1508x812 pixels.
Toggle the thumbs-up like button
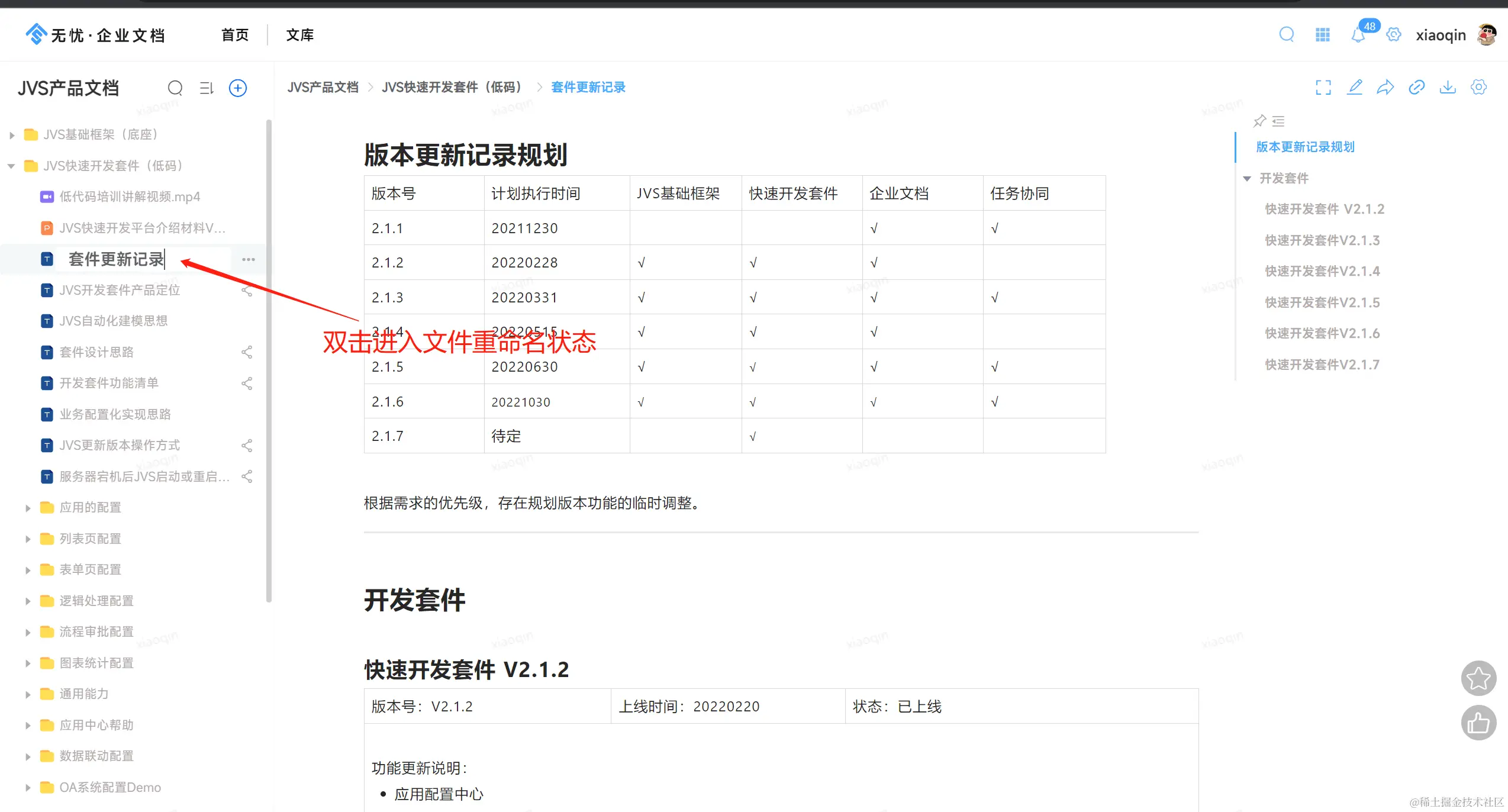click(1478, 723)
